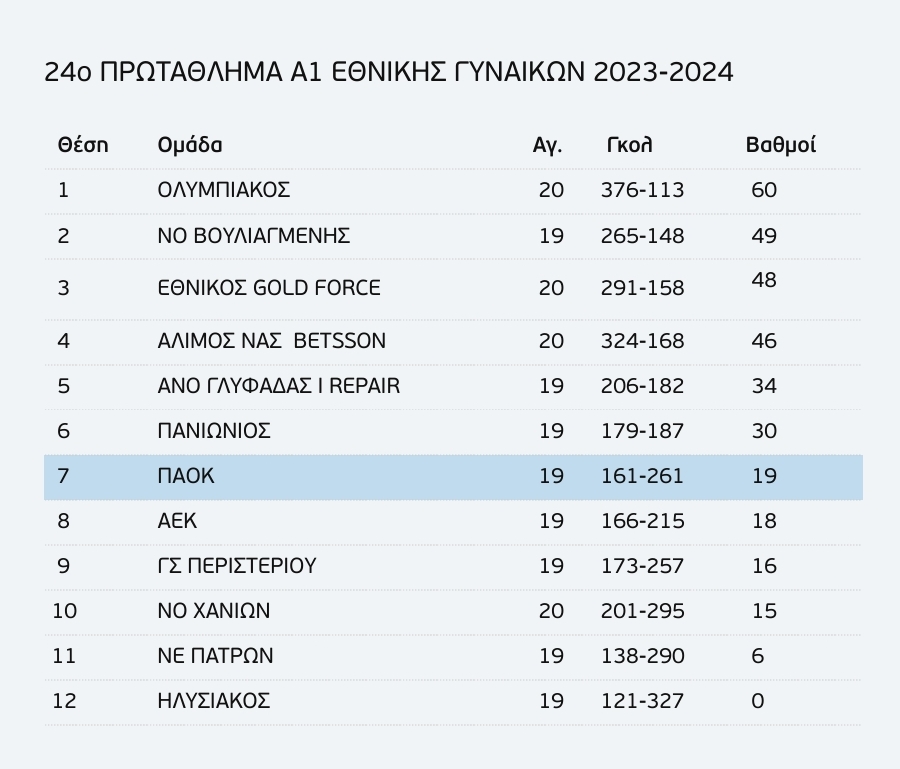This screenshot has height=769, width=900.
Task: Click the ΗΛΥΣΙΑΚΟΣ team name
Action: 214,701
